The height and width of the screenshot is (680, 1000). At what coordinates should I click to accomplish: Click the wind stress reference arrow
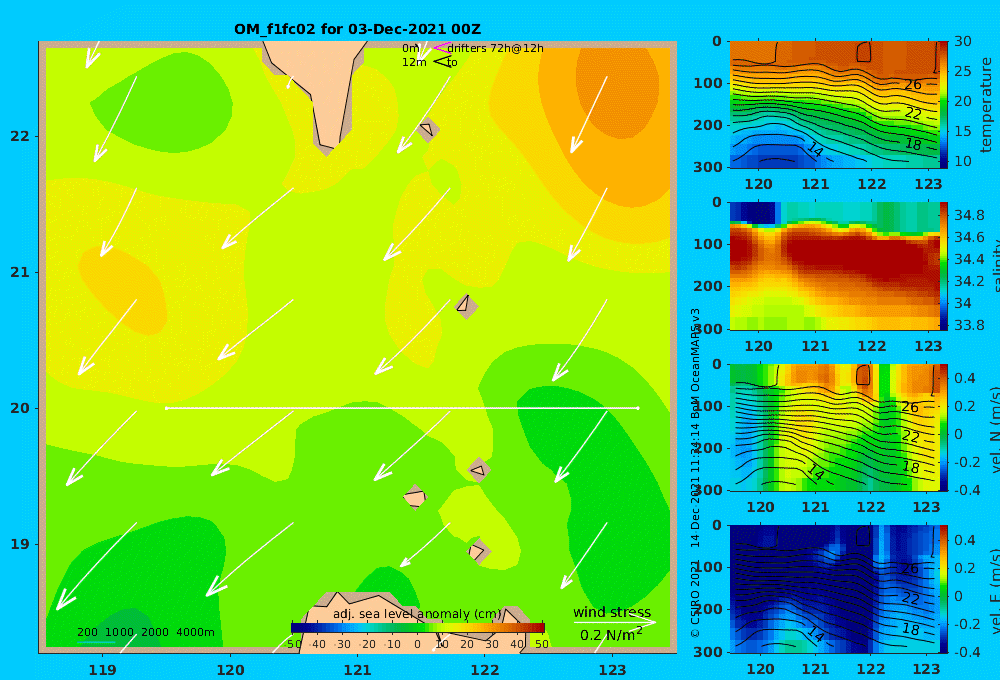pyautogui.click(x=614, y=622)
